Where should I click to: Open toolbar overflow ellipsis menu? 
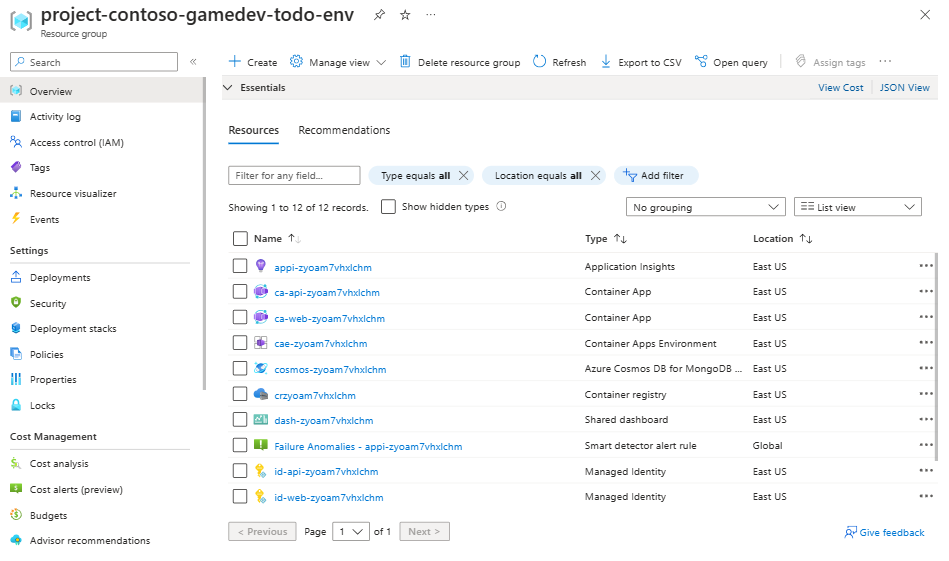[x=885, y=61]
